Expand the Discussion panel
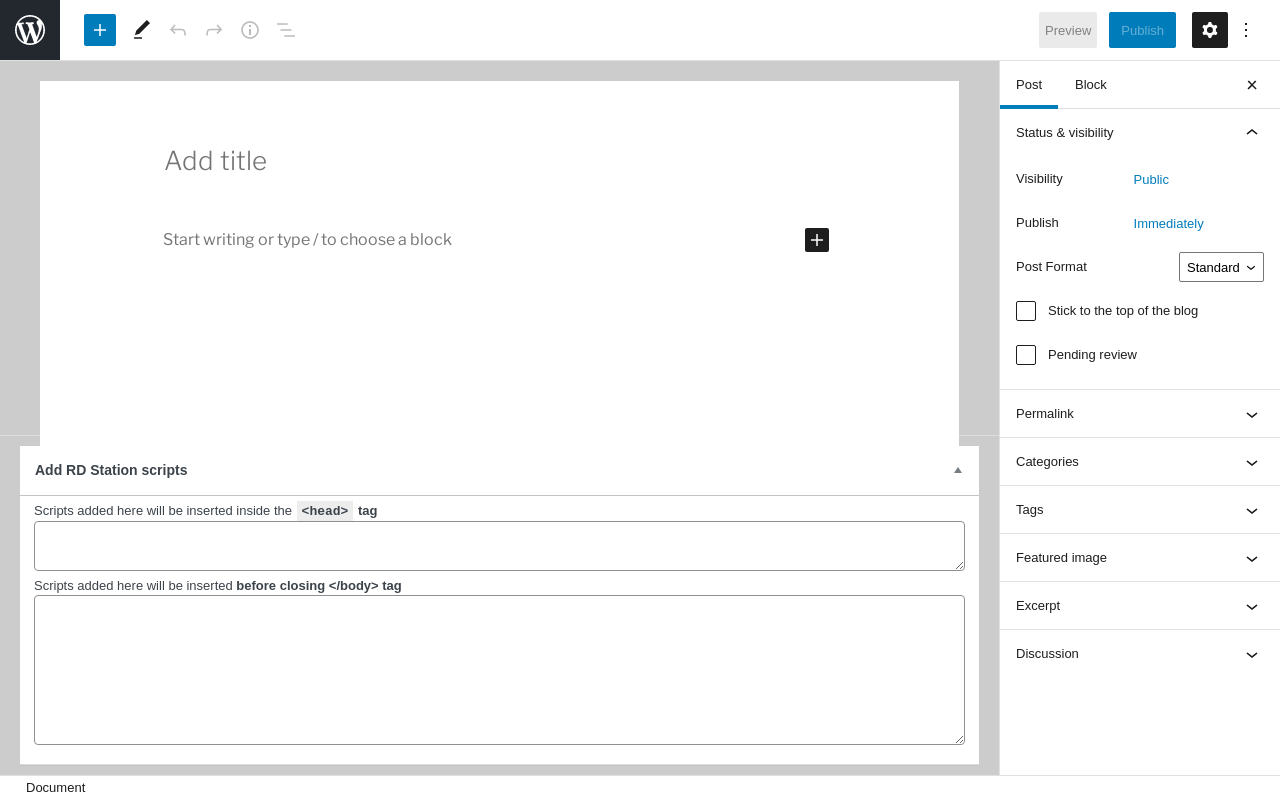Screen dimensions: 1280x800 (x=1140, y=654)
